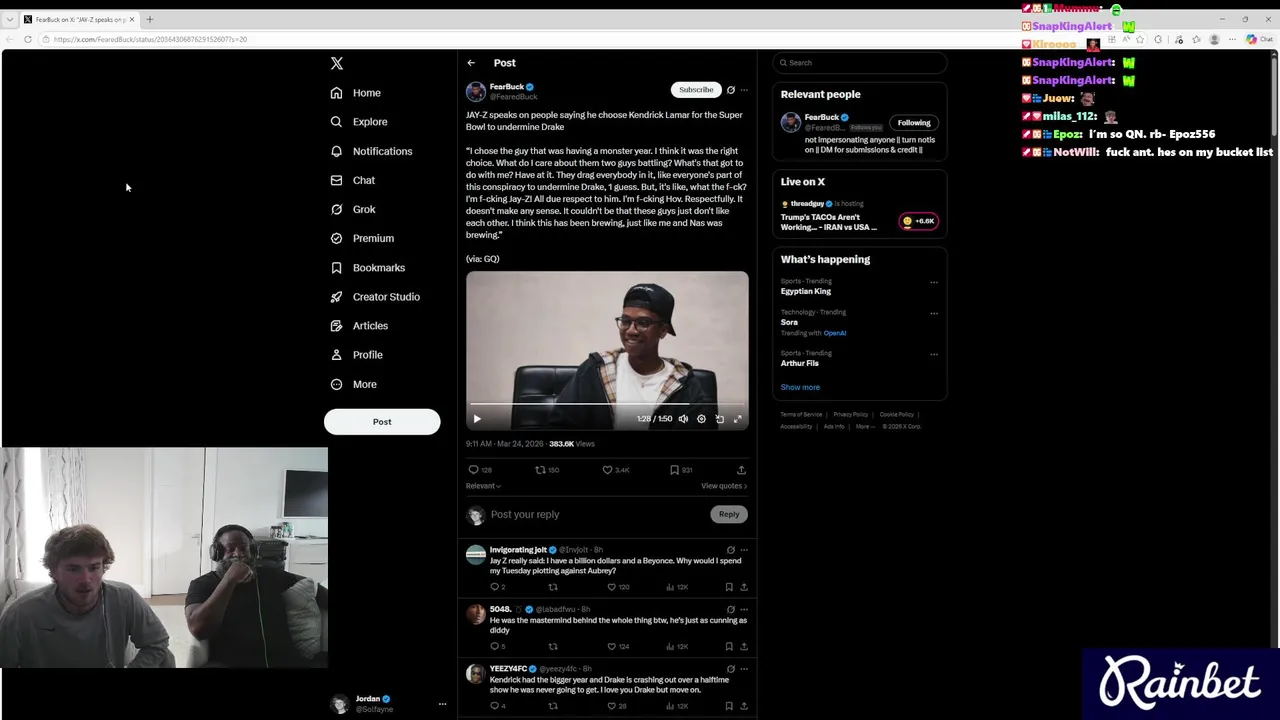This screenshot has height=720, width=1280.
Task: Click the browser address bar URL
Action: [x=150, y=39]
